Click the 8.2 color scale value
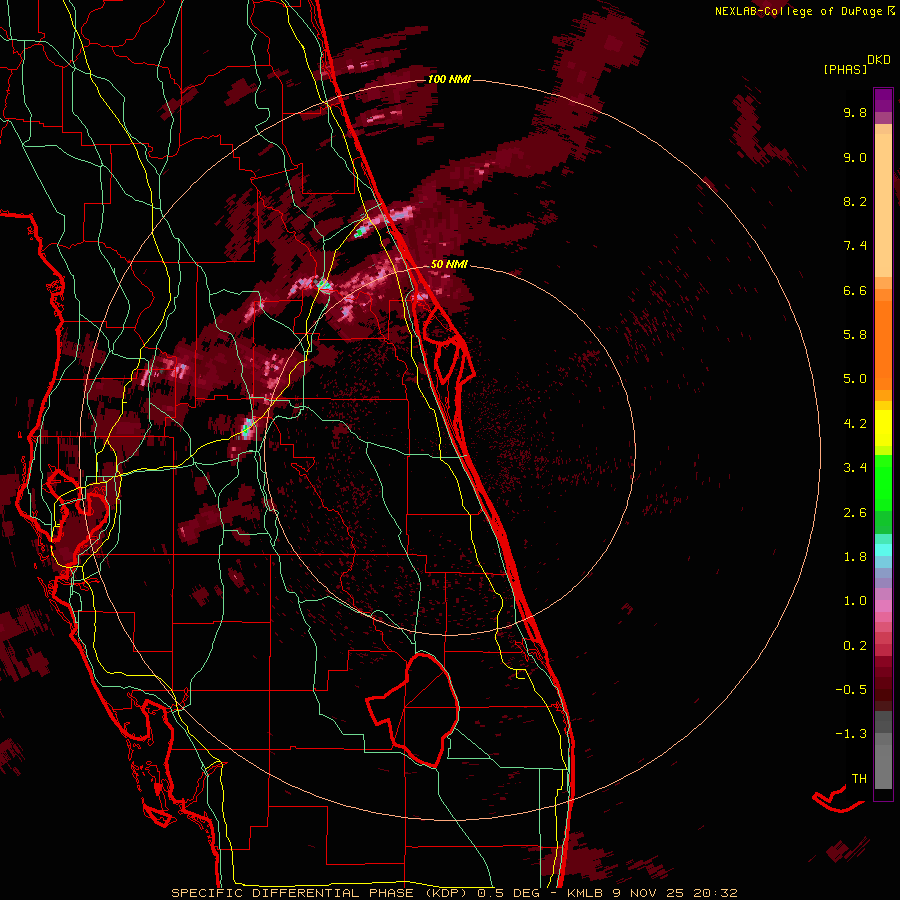Screen dimensions: 900x900 (x=855, y=201)
